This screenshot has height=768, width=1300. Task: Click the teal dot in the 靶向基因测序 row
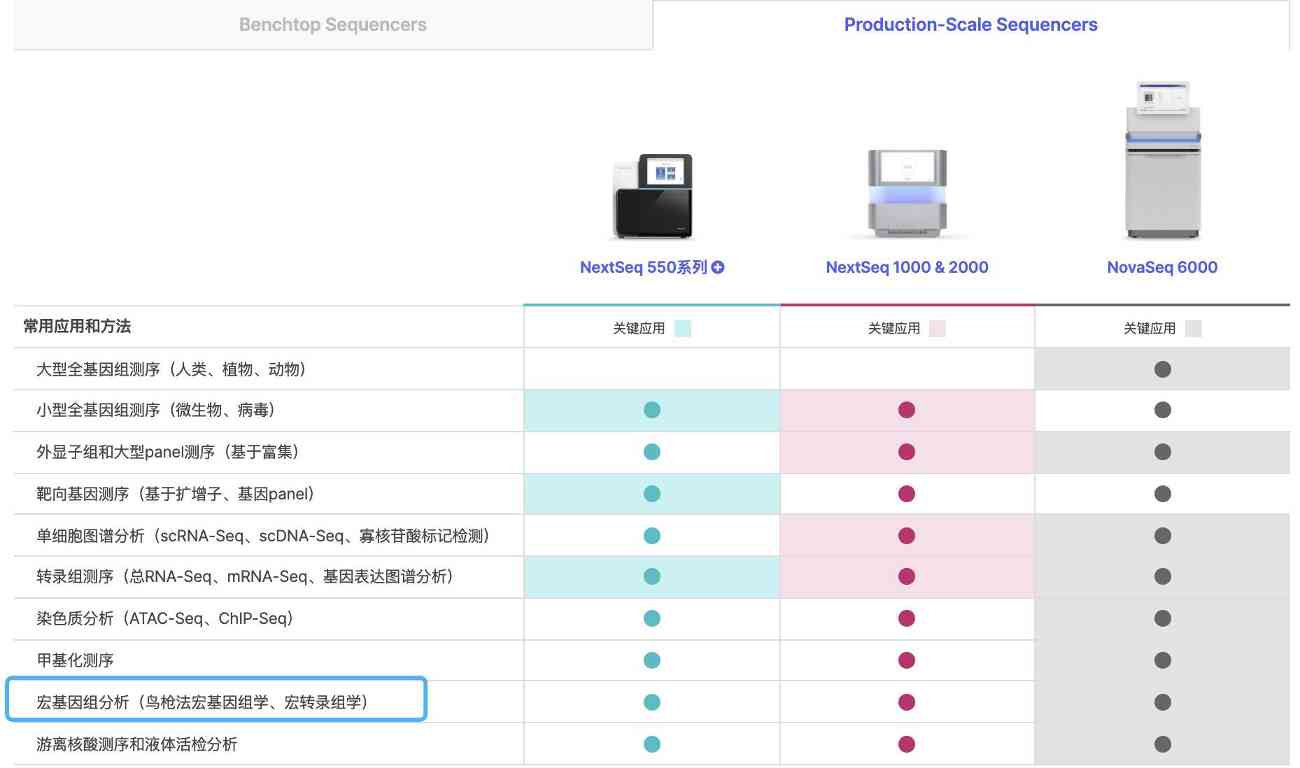coord(652,493)
